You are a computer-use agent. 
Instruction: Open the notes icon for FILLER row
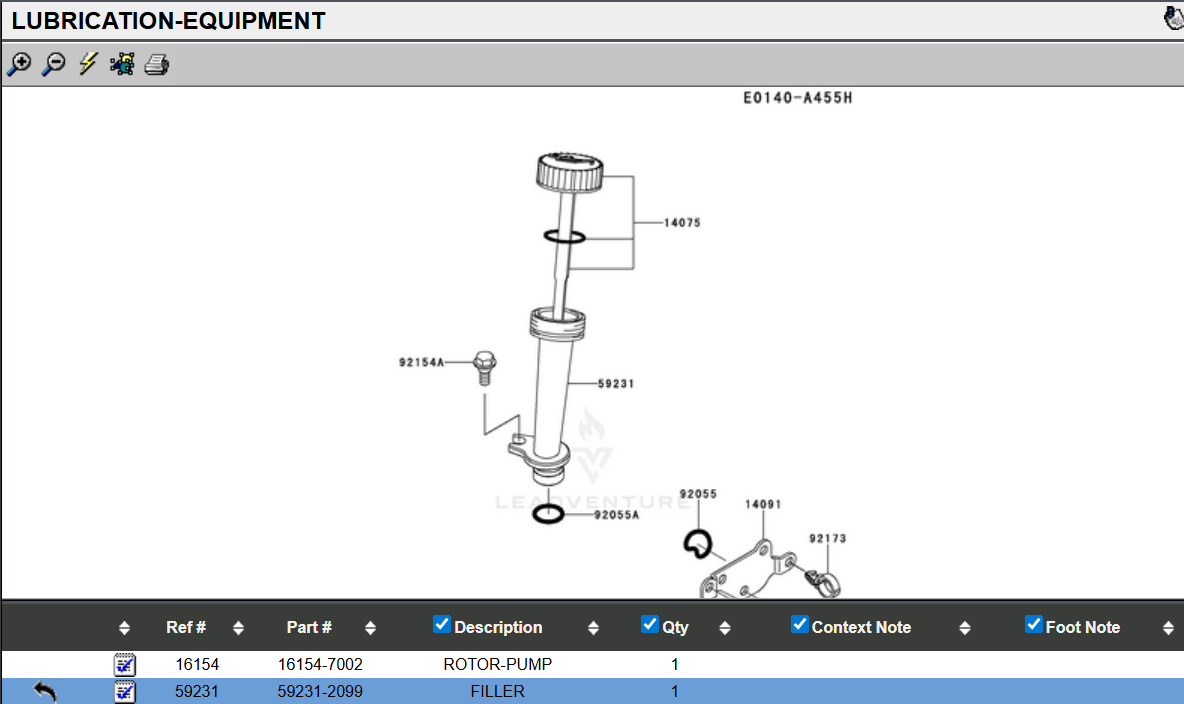pos(125,691)
